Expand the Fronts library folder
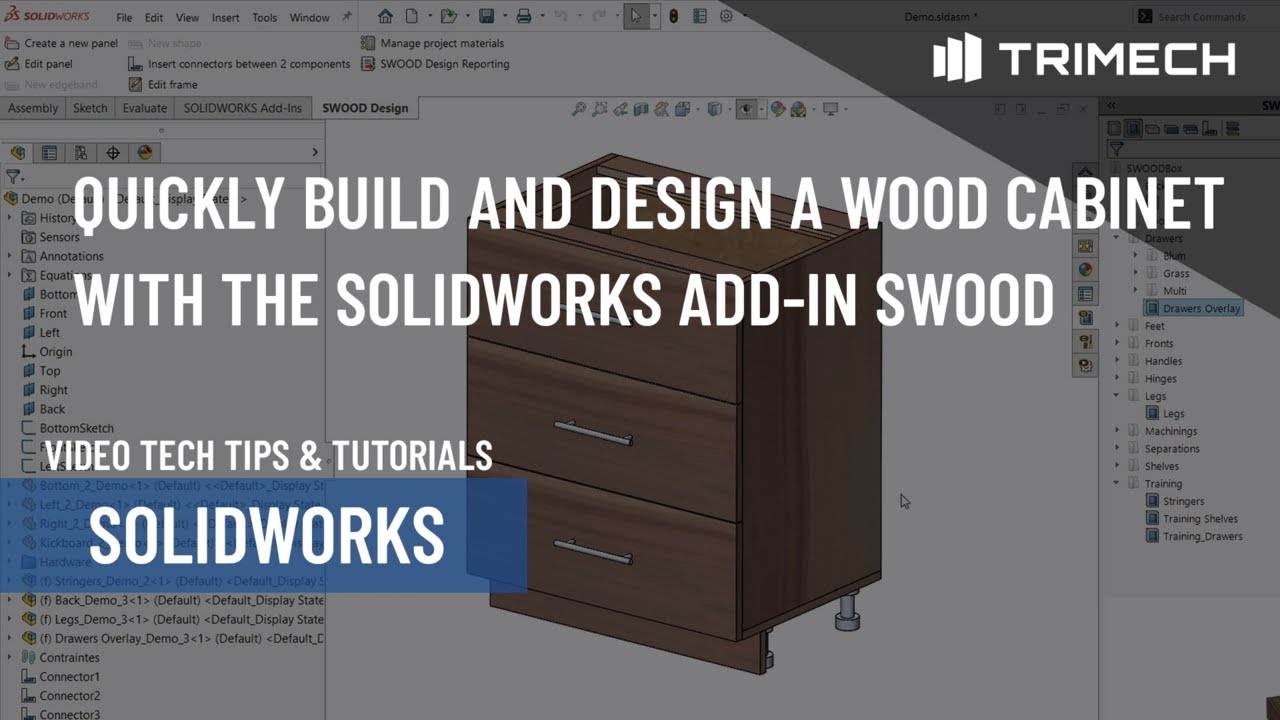The height and width of the screenshot is (720, 1280). click(x=1117, y=343)
